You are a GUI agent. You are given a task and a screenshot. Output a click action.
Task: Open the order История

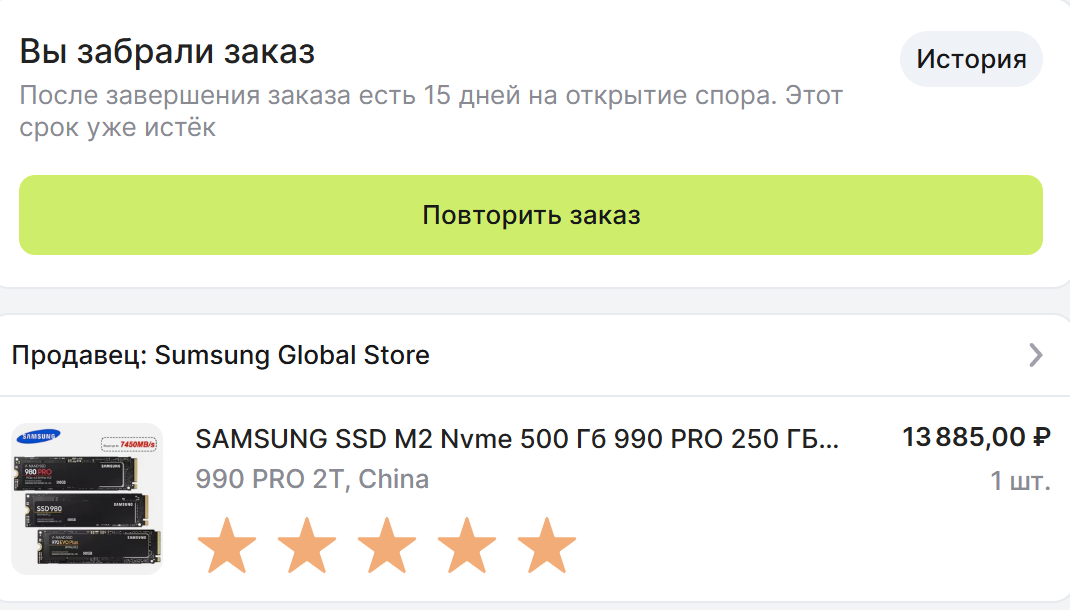click(971, 59)
